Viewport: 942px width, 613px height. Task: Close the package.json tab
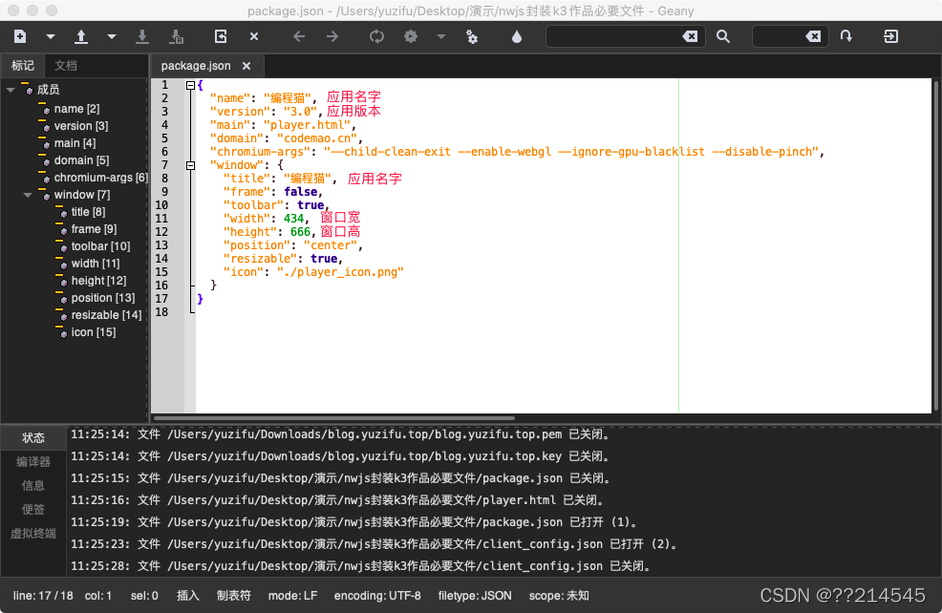coord(246,66)
